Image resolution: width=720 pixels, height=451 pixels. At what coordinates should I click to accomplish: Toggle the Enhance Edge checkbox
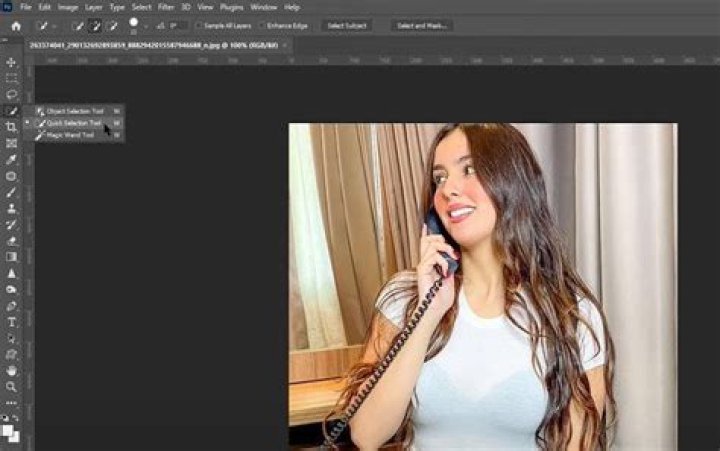(261, 25)
